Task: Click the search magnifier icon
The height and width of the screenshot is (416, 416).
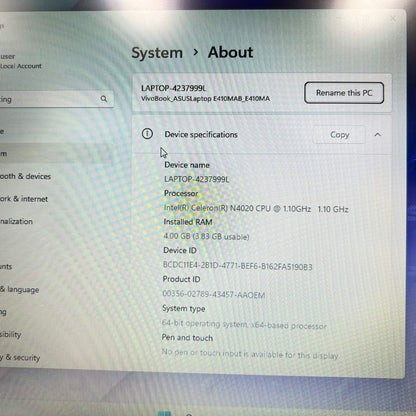Action: (x=104, y=99)
